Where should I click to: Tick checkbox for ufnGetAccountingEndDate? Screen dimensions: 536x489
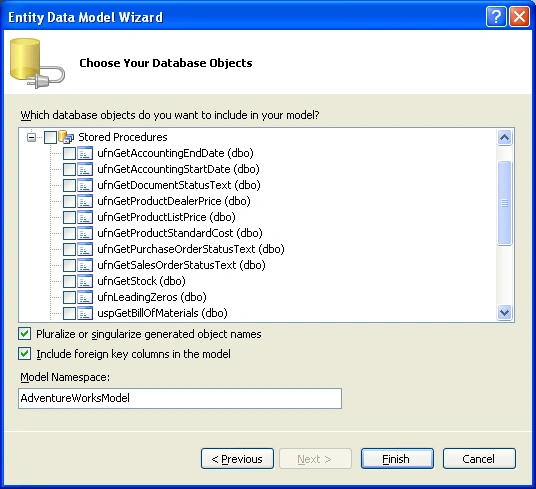[69, 153]
